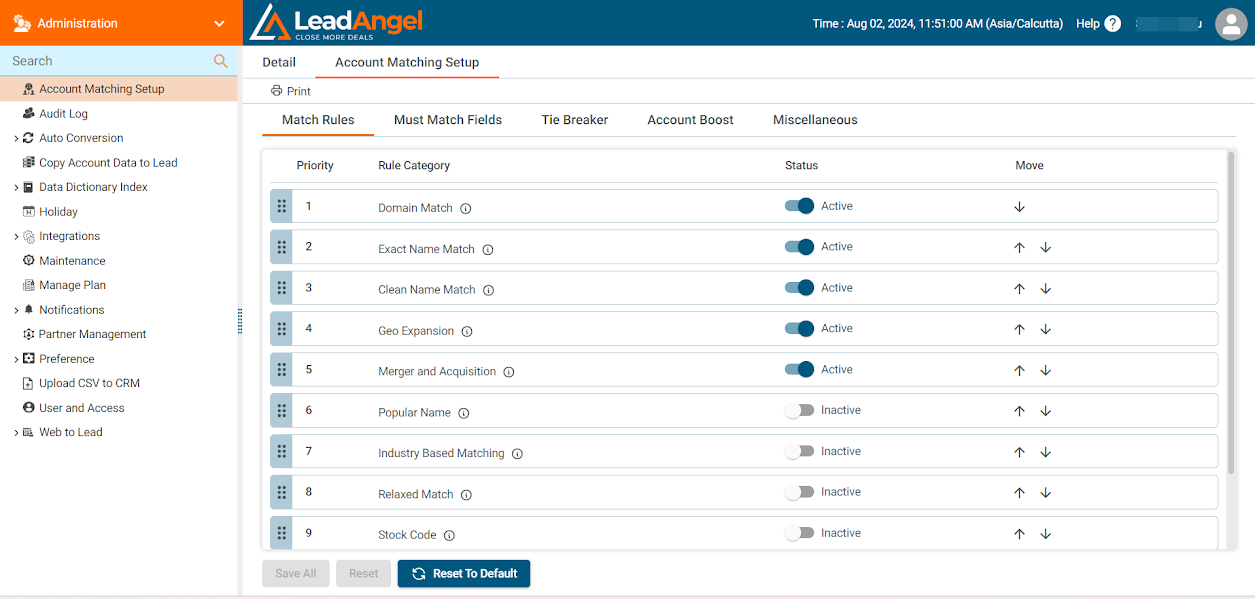The width and height of the screenshot is (1255, 599).
Task: Expand the Preference tree node
Action: pos(16,360)
